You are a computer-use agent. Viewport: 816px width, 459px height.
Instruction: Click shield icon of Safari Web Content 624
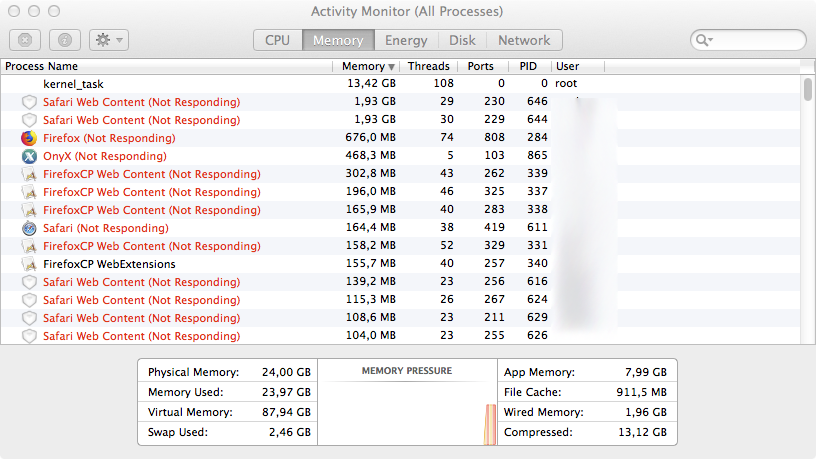point(29,300)
